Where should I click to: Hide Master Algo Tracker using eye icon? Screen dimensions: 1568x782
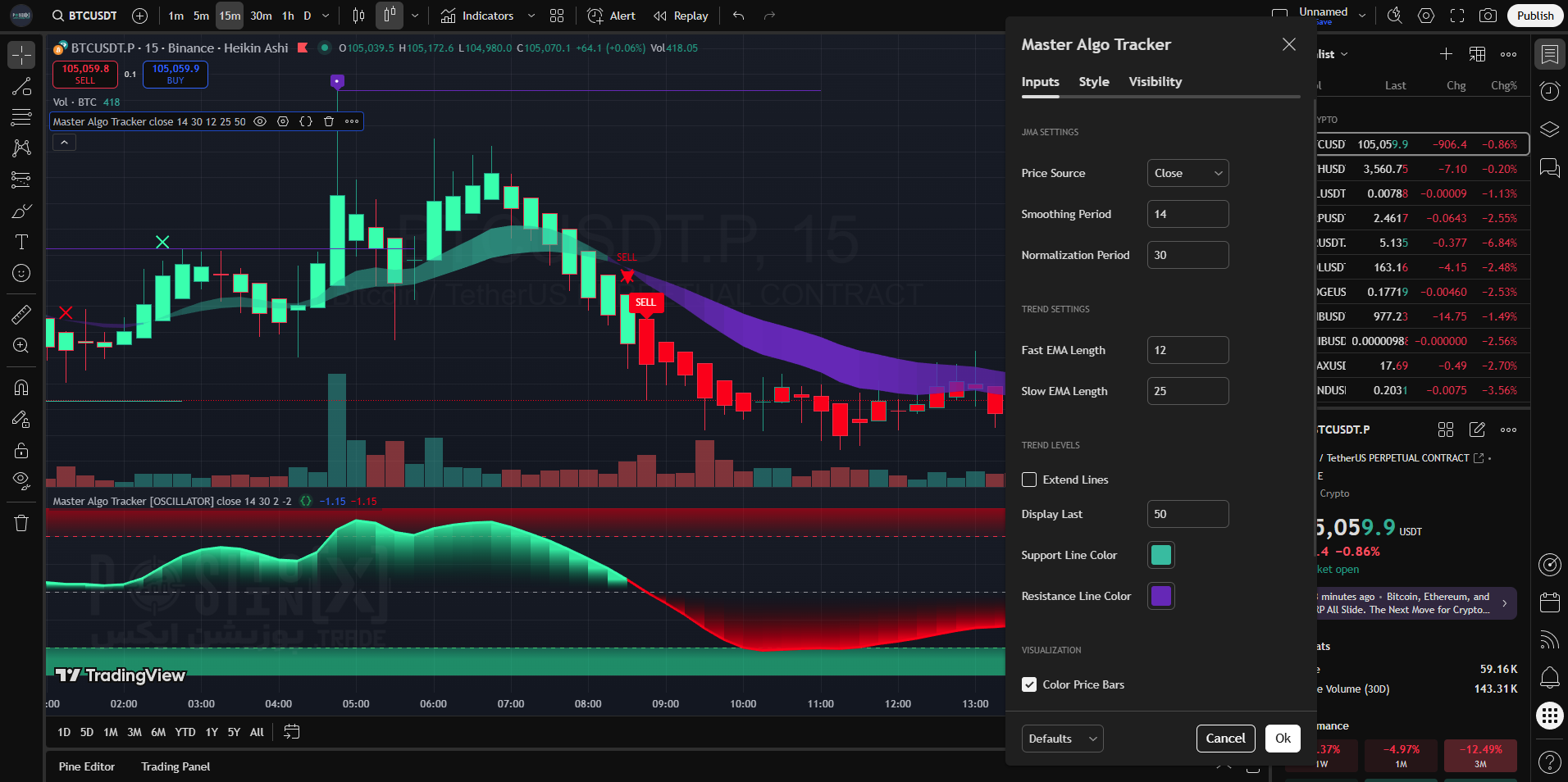(x=260, y=121)
